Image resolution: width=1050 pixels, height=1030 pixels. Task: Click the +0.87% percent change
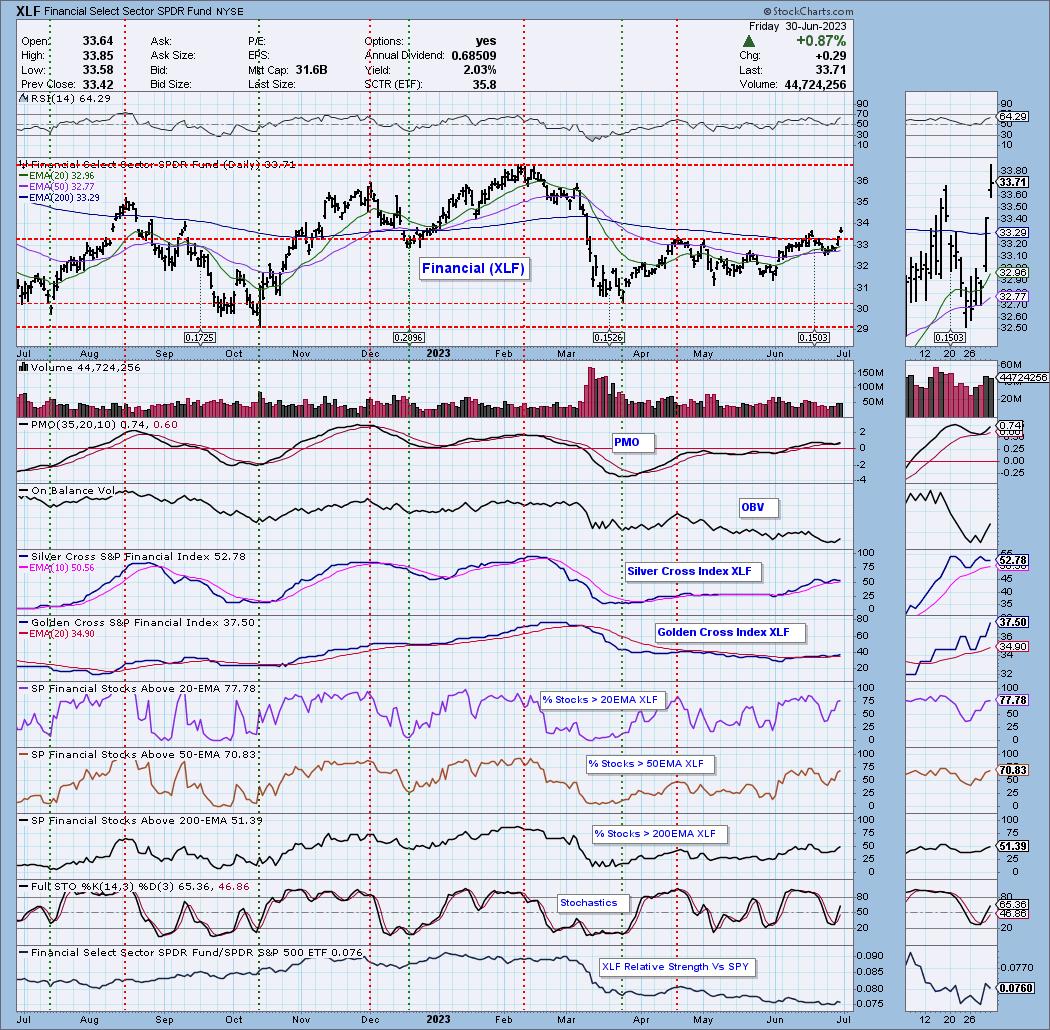[821, 42]
